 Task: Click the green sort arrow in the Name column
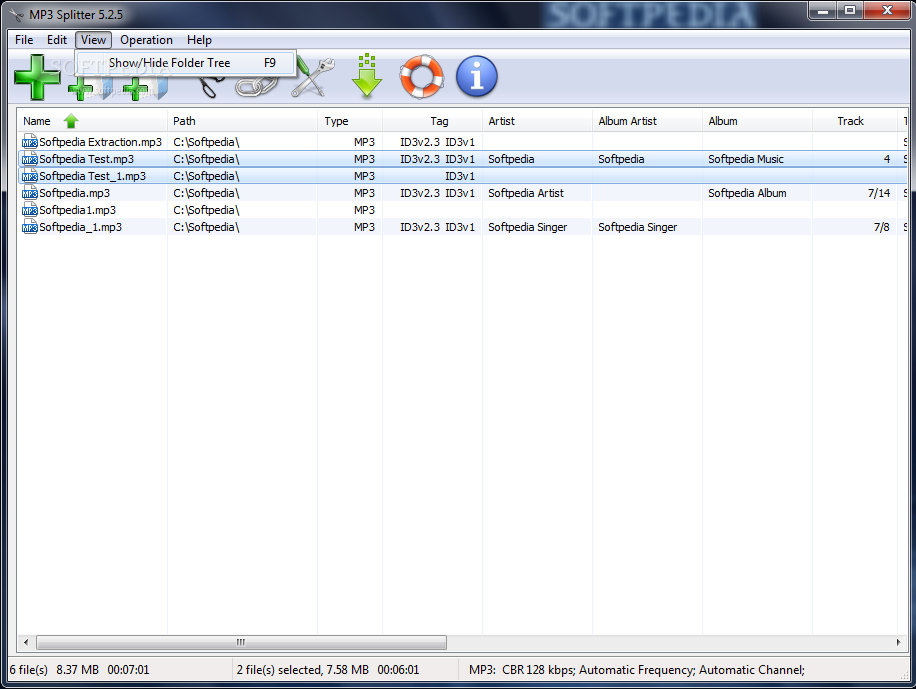tap(71, 121)
